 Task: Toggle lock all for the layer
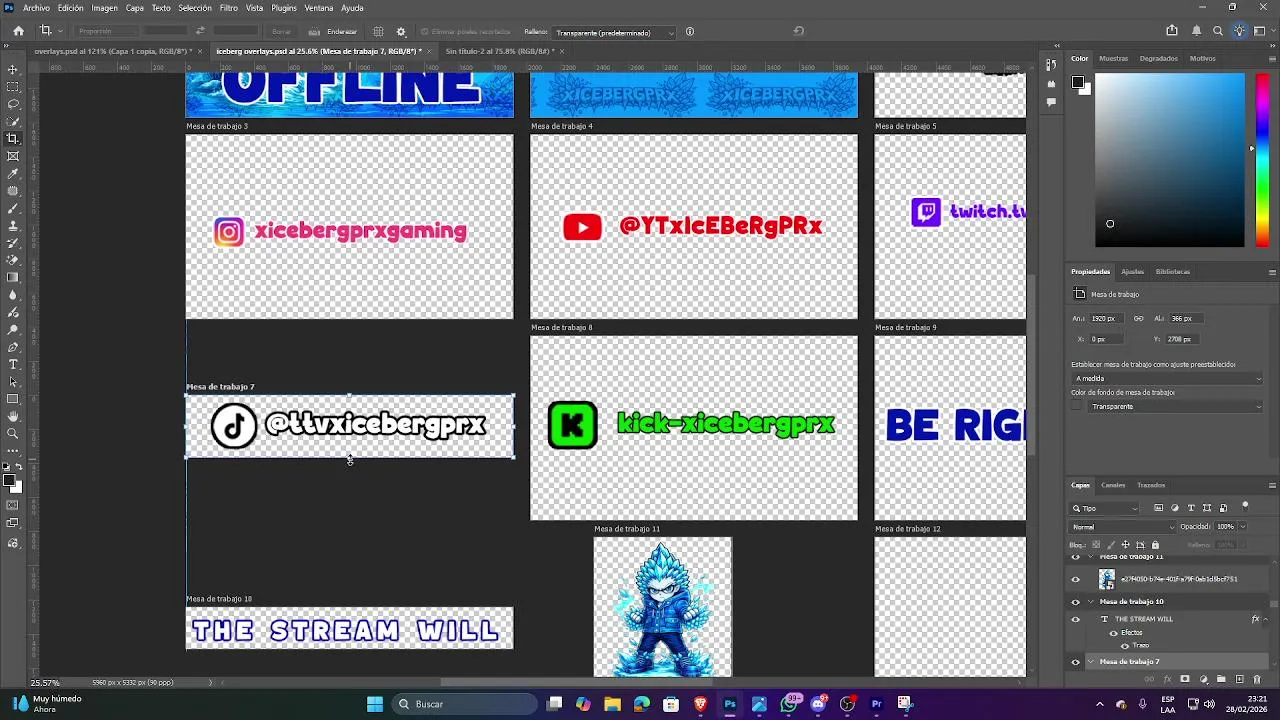1155,545
